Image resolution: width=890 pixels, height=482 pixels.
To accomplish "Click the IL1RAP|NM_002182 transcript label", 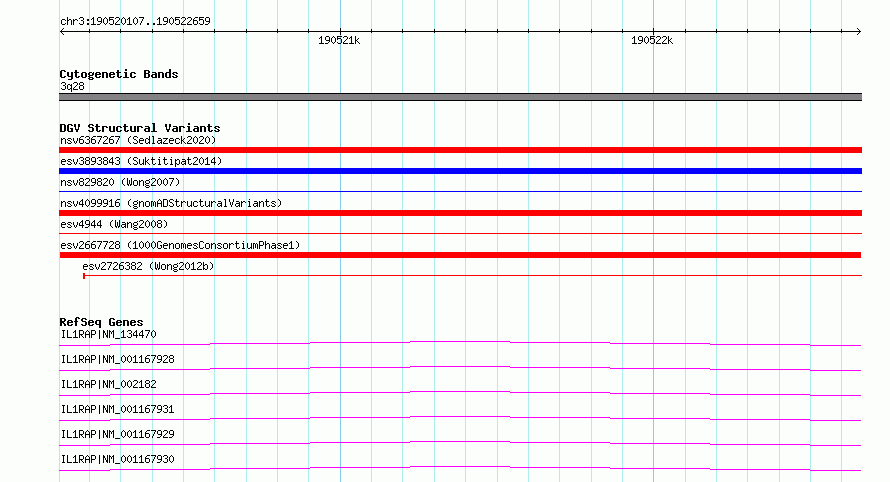I will (x=108, y=384).
